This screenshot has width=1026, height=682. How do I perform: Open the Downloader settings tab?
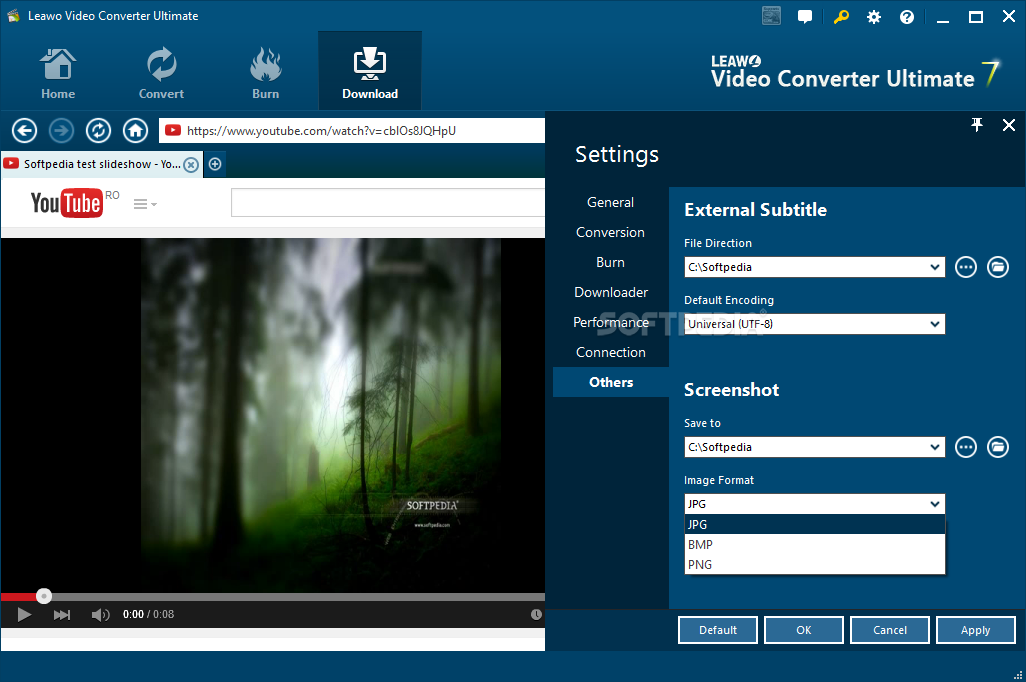610,293
